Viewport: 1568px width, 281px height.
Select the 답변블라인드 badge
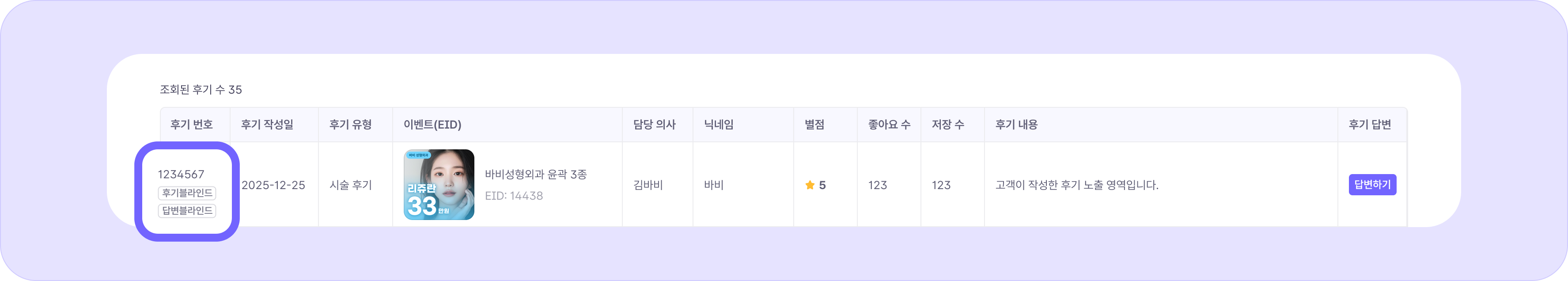coord(187,210)
